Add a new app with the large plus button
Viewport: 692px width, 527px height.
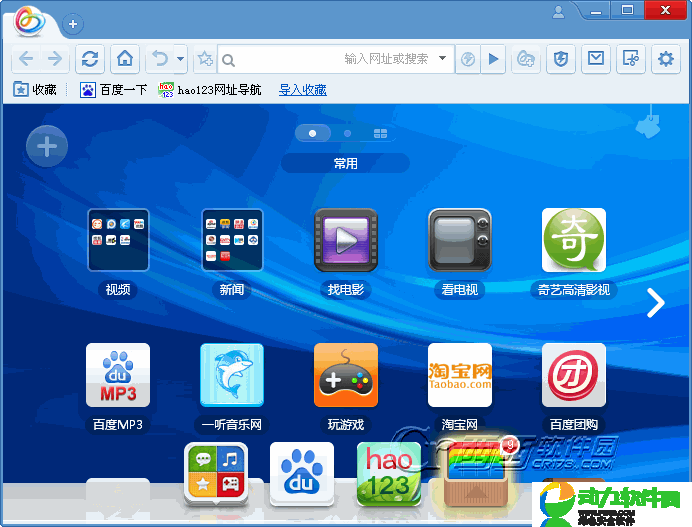(47, 147)
